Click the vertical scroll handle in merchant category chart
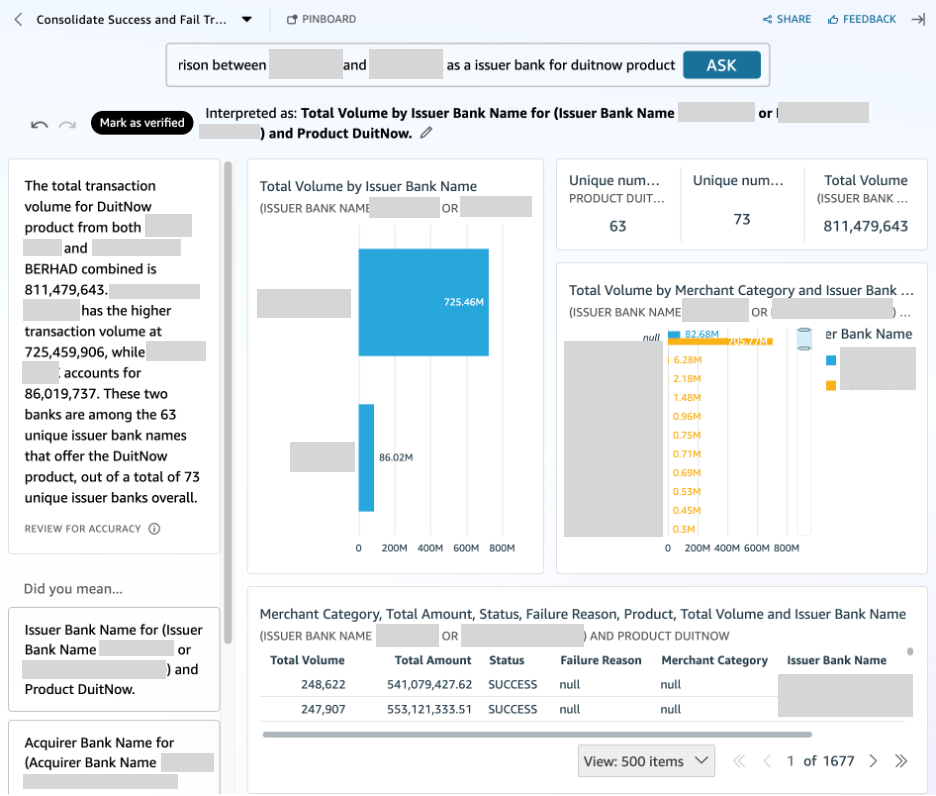The width and height of the screenshot is (936, 796). click(804, 340)
